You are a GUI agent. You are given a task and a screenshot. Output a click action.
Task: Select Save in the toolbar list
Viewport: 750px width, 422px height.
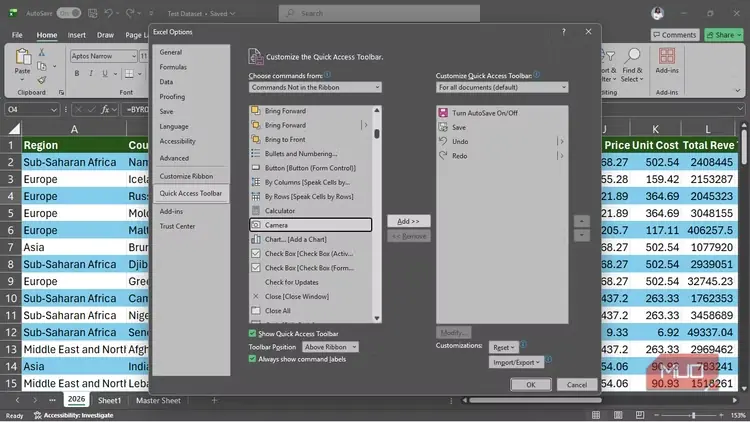click(502, 127)
